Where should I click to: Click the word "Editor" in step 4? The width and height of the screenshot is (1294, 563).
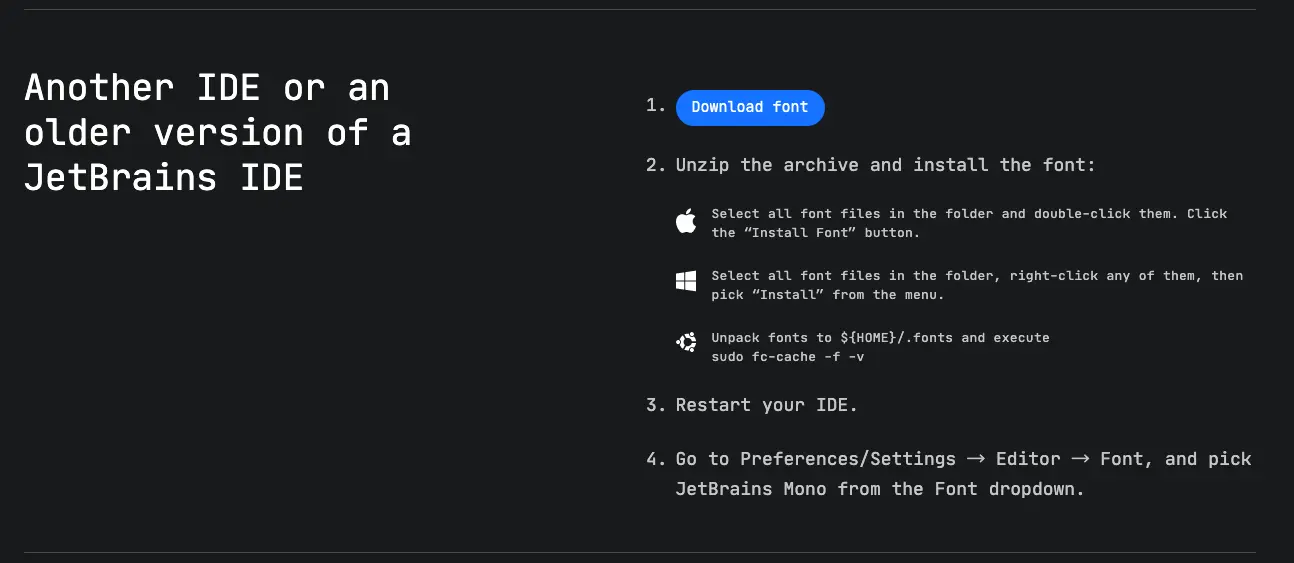[1028, 459]
